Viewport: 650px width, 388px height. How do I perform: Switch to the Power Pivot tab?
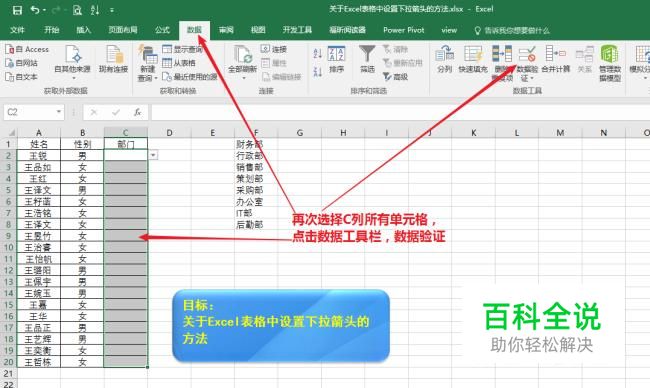(x=404, y=30)
